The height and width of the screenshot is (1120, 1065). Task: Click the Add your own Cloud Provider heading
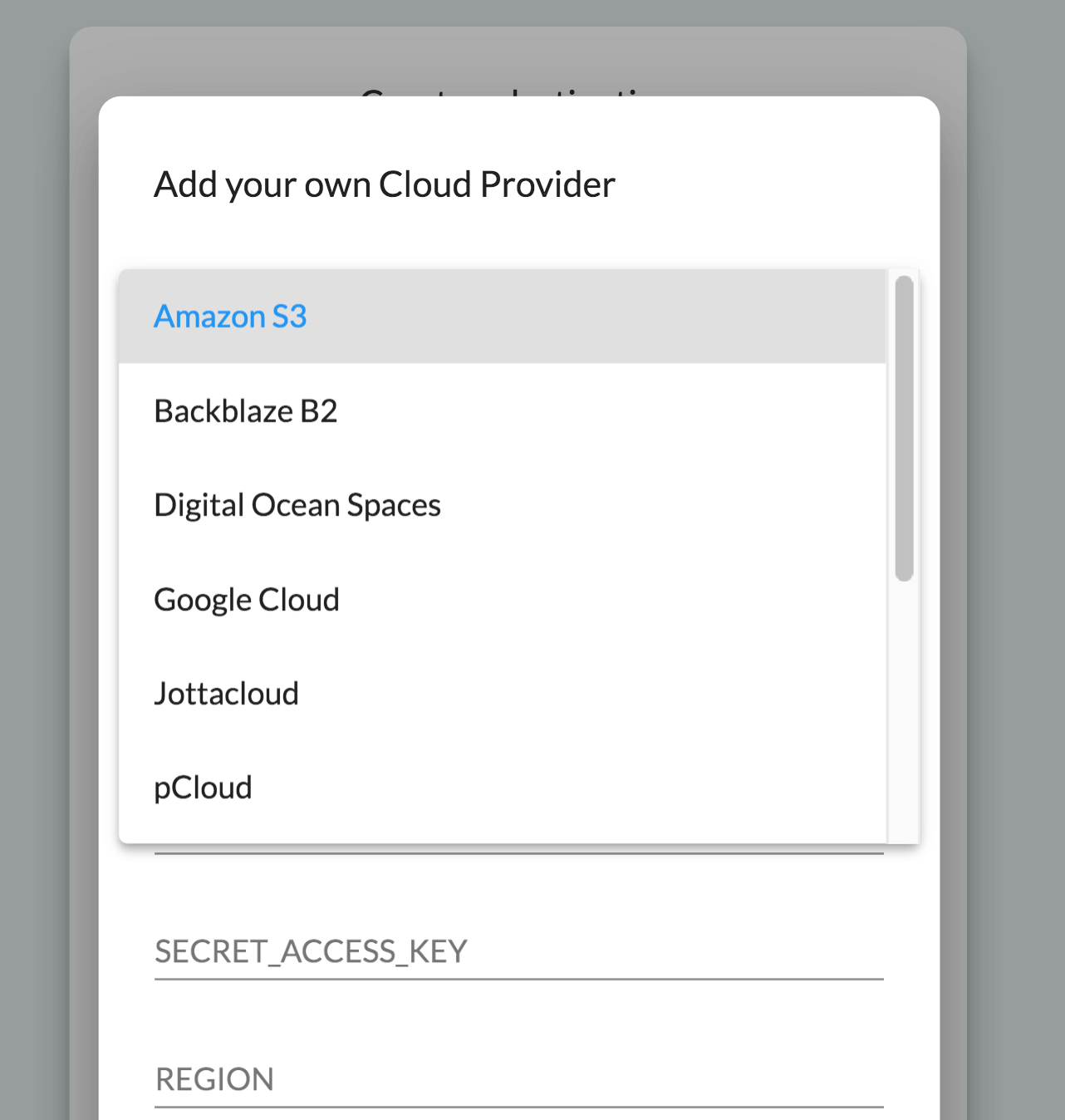click(384, 184)
